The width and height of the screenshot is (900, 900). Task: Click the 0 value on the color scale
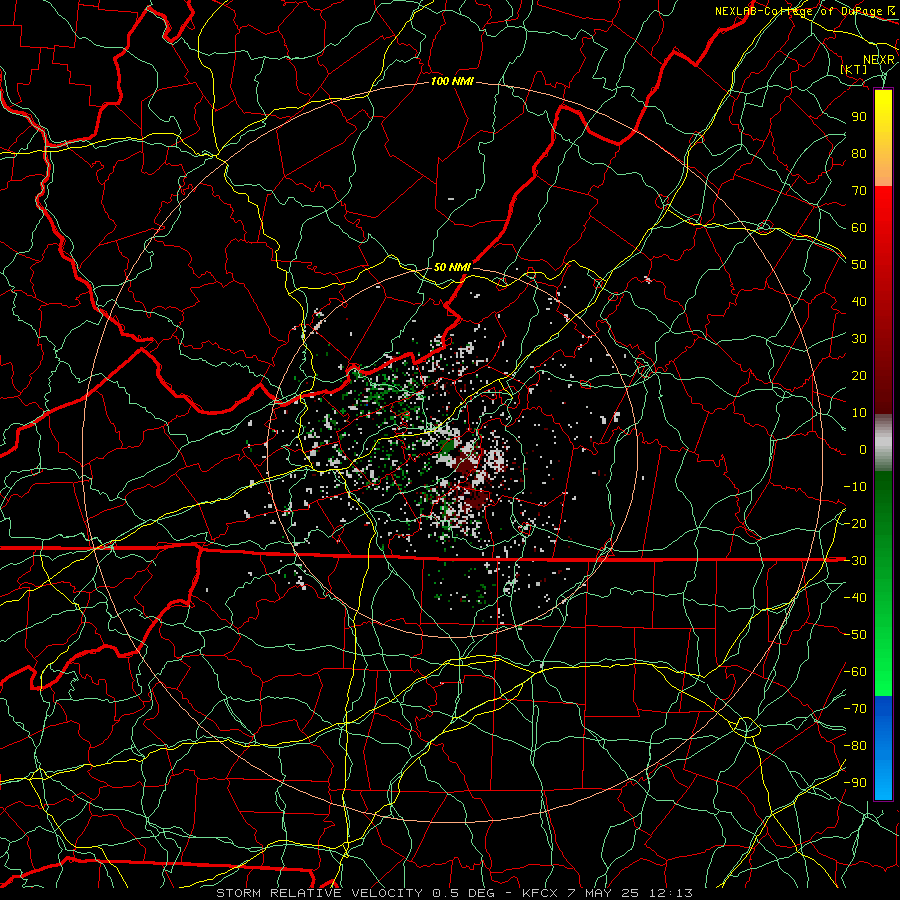863,450
